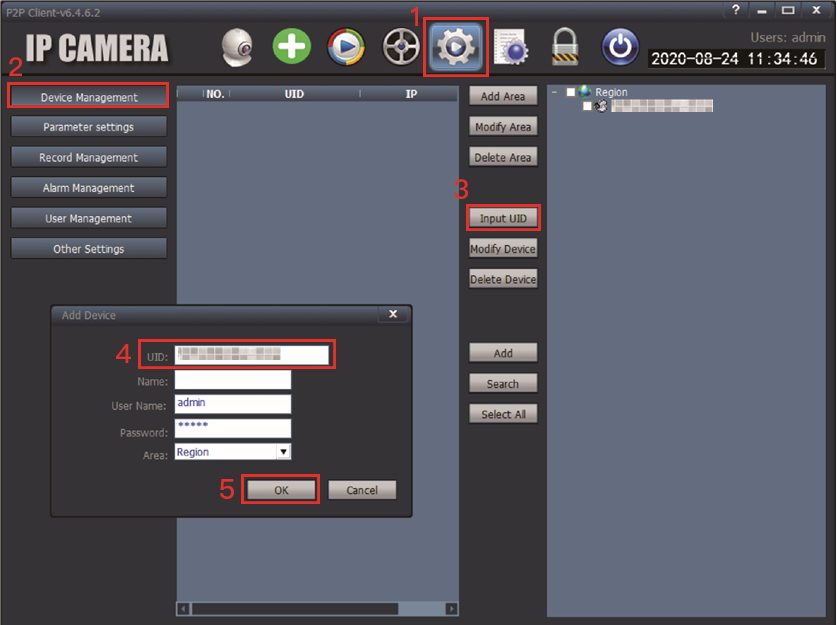The width and height of the screenshot is (837, 625).
Task: Close the Add Device dialog
Action: pos(393,314)
